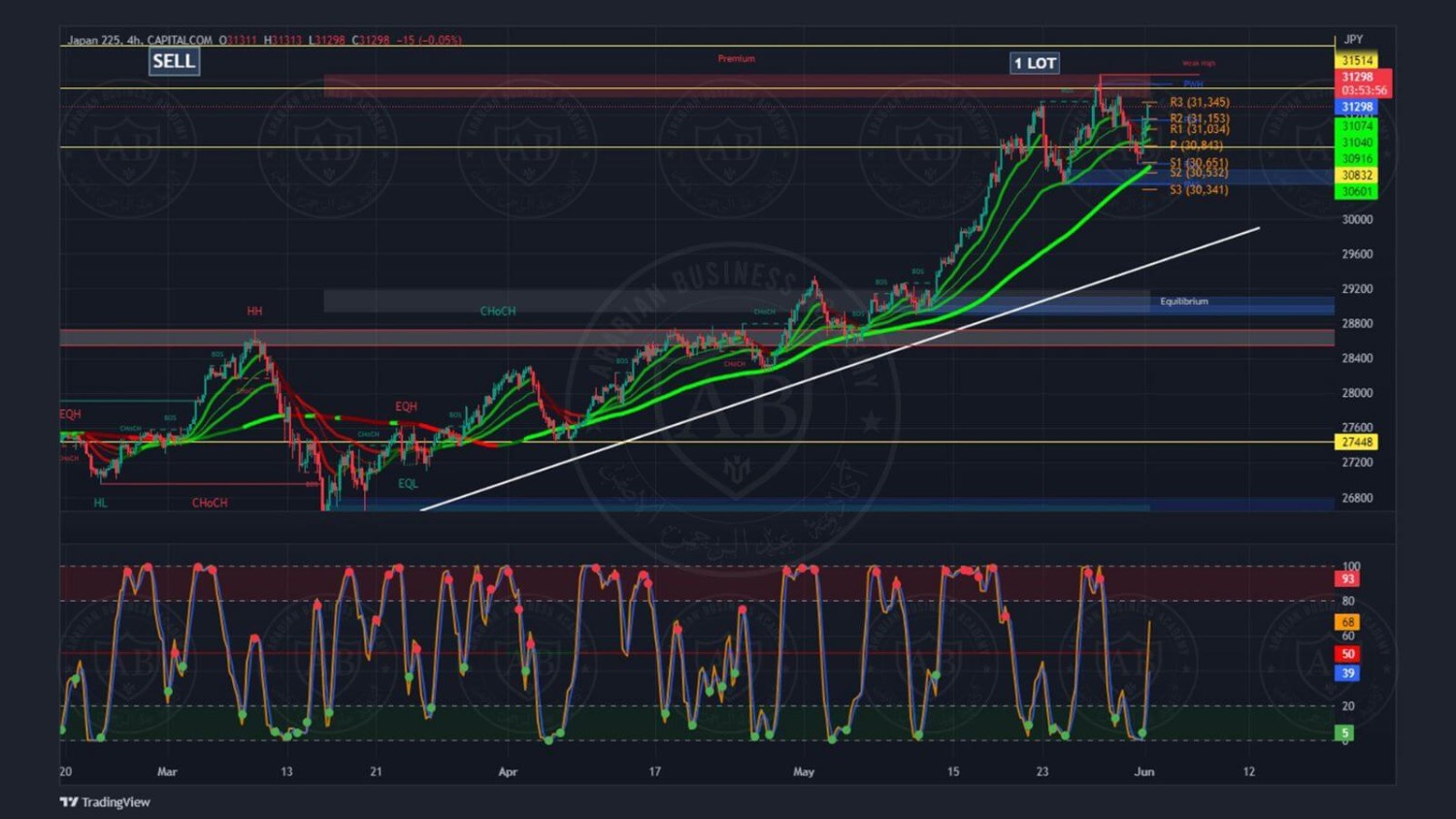
Task: Click the 100 oscillator scale value
Action: point(1351,567)
